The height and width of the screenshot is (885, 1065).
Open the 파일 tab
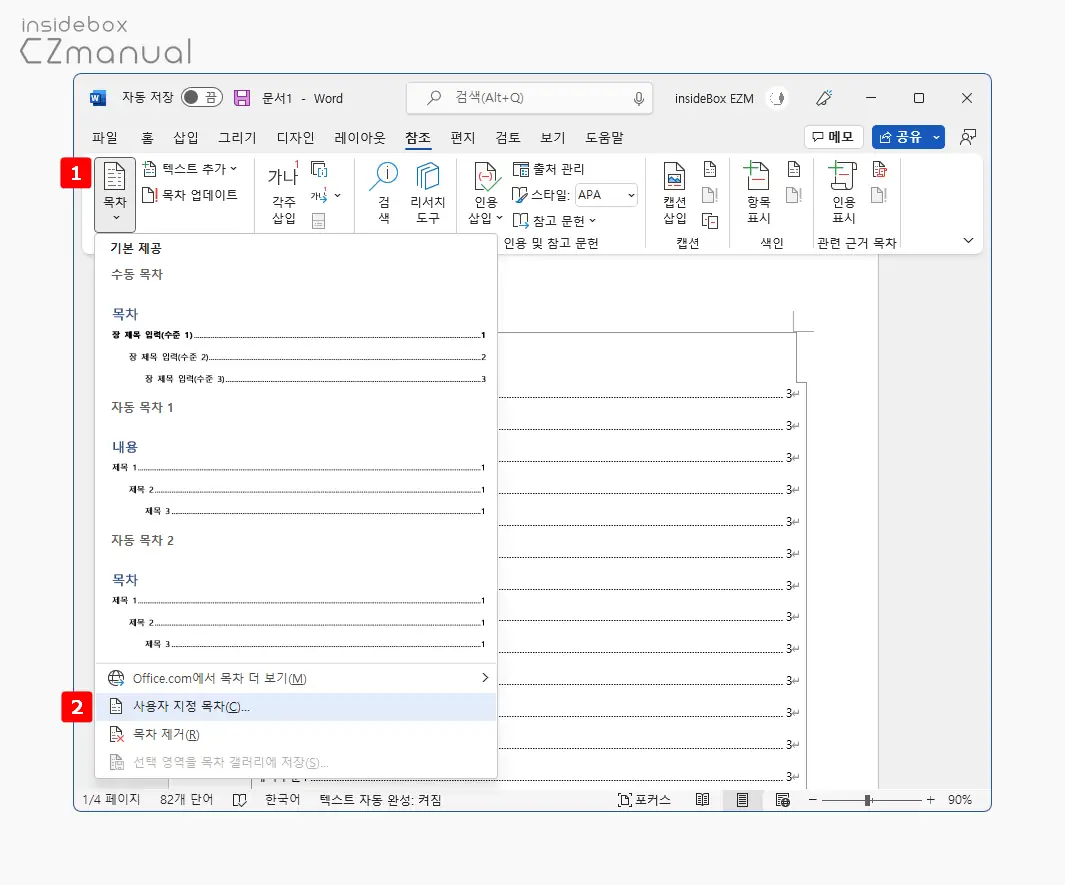click(105, 138)
